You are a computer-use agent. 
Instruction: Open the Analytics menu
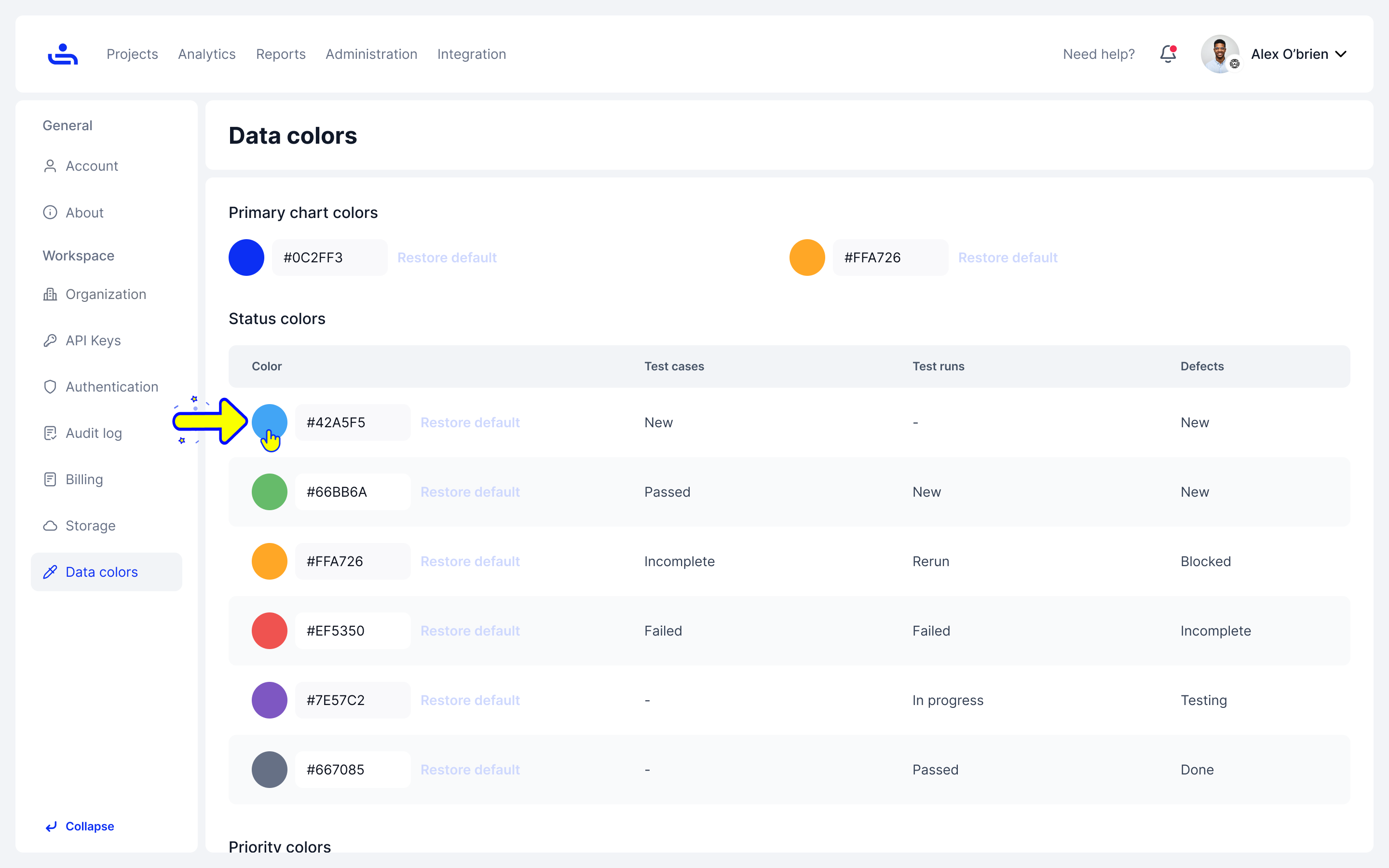coord(206,54)
